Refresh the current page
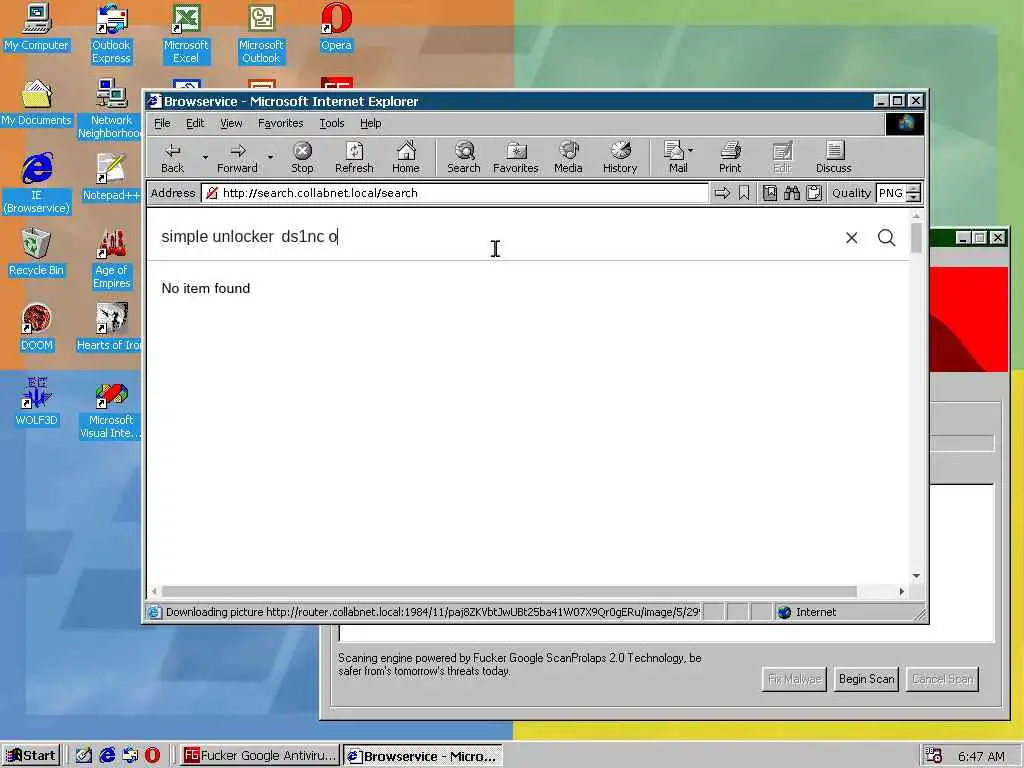 point(354,158)
